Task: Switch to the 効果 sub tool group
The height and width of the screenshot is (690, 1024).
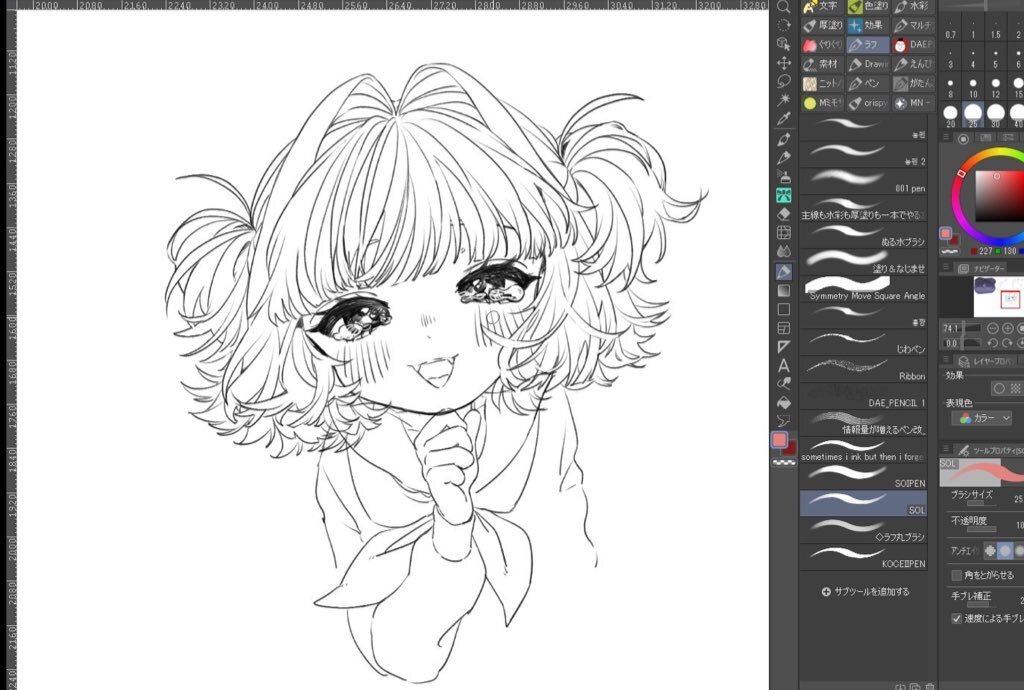Action: 868,25
